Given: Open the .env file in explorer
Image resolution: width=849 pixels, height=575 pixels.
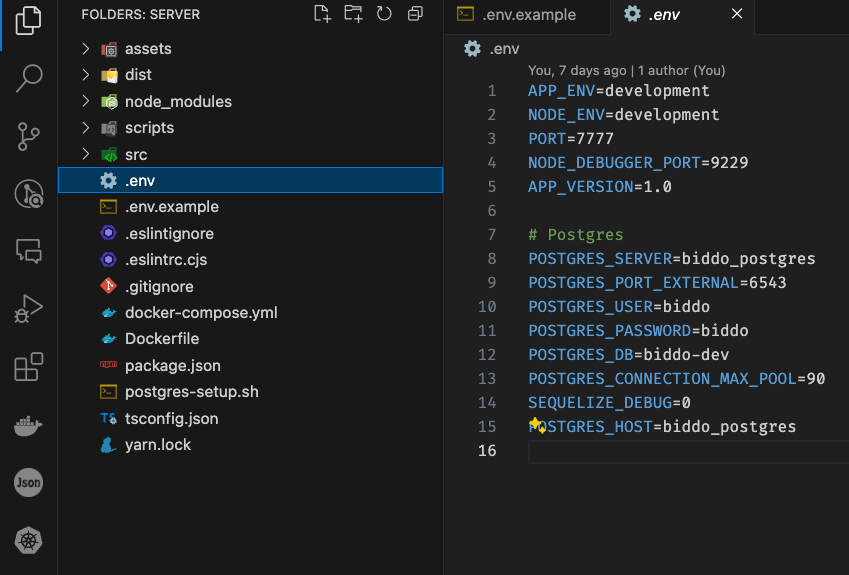Looking at the screenshot, I should pyautogui.click(x=250, y=180).
